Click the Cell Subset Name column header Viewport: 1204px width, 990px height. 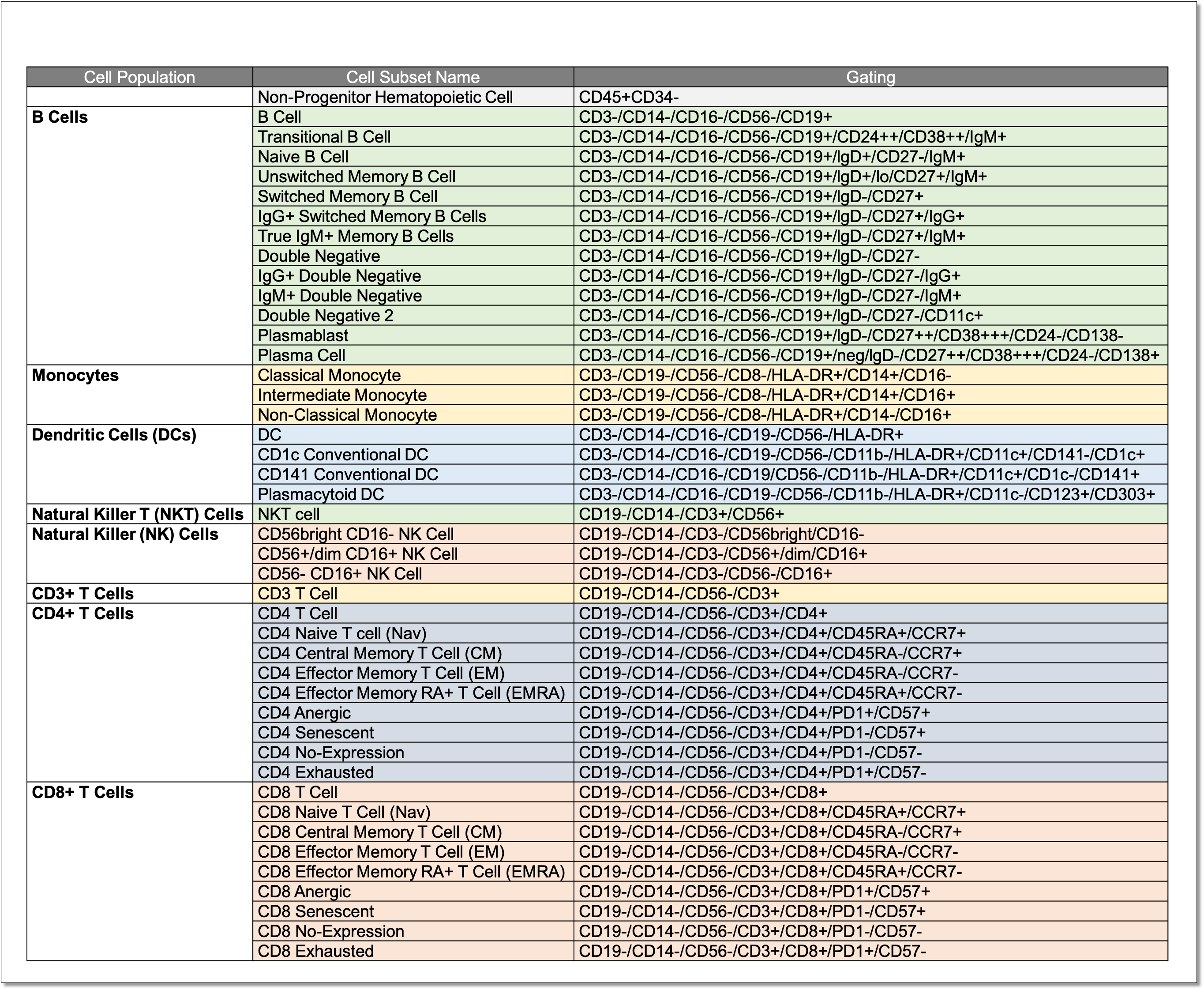click(x=413, y=77)
